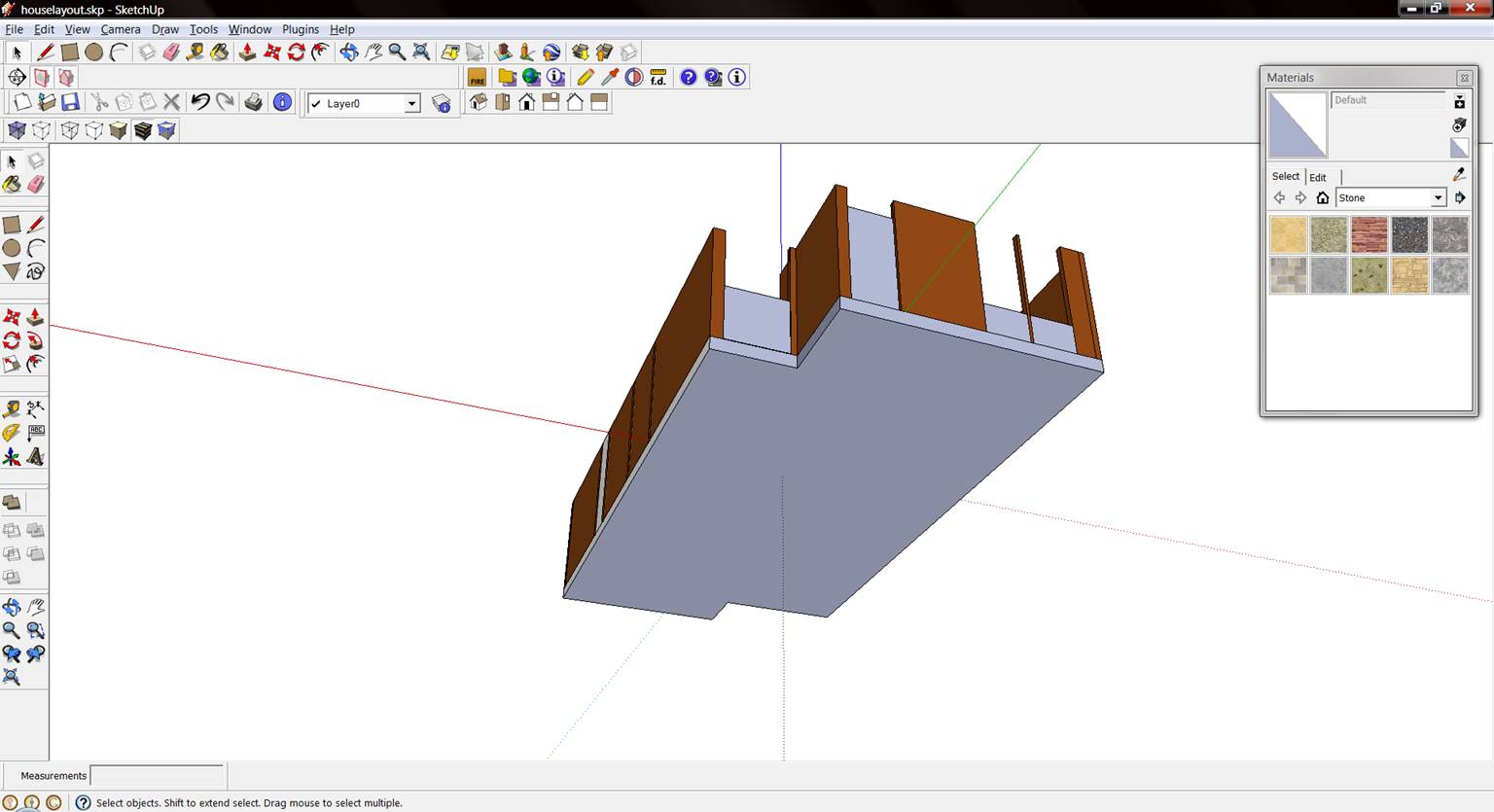1494x812 pixels.
Task: Open the Camera menu
Action: pyautogui.click(x=121, y=29)
